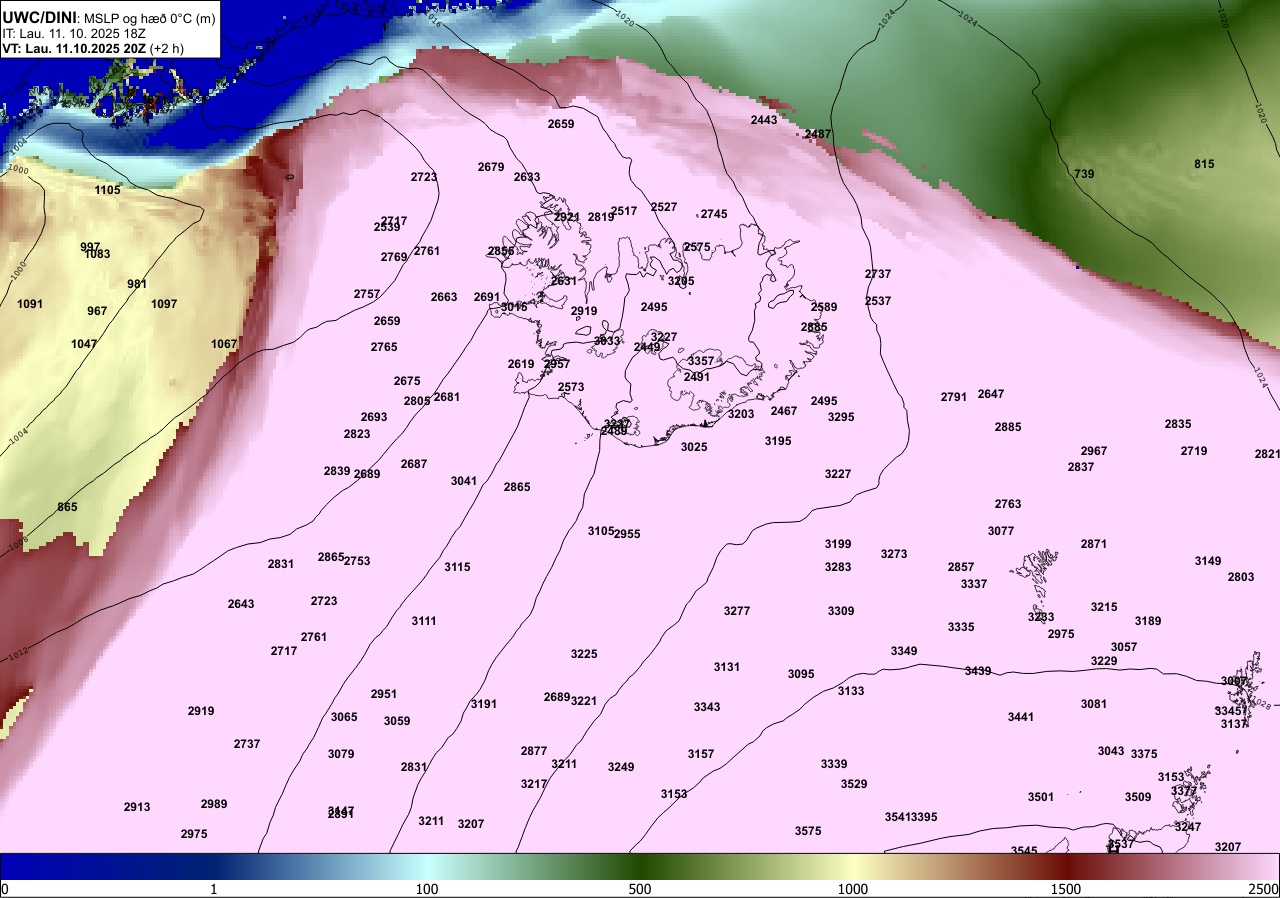Image resolution: width=1280 pixels, height=898 pixels.
Task: Select the height value 2989
Action: click(214, 804)
